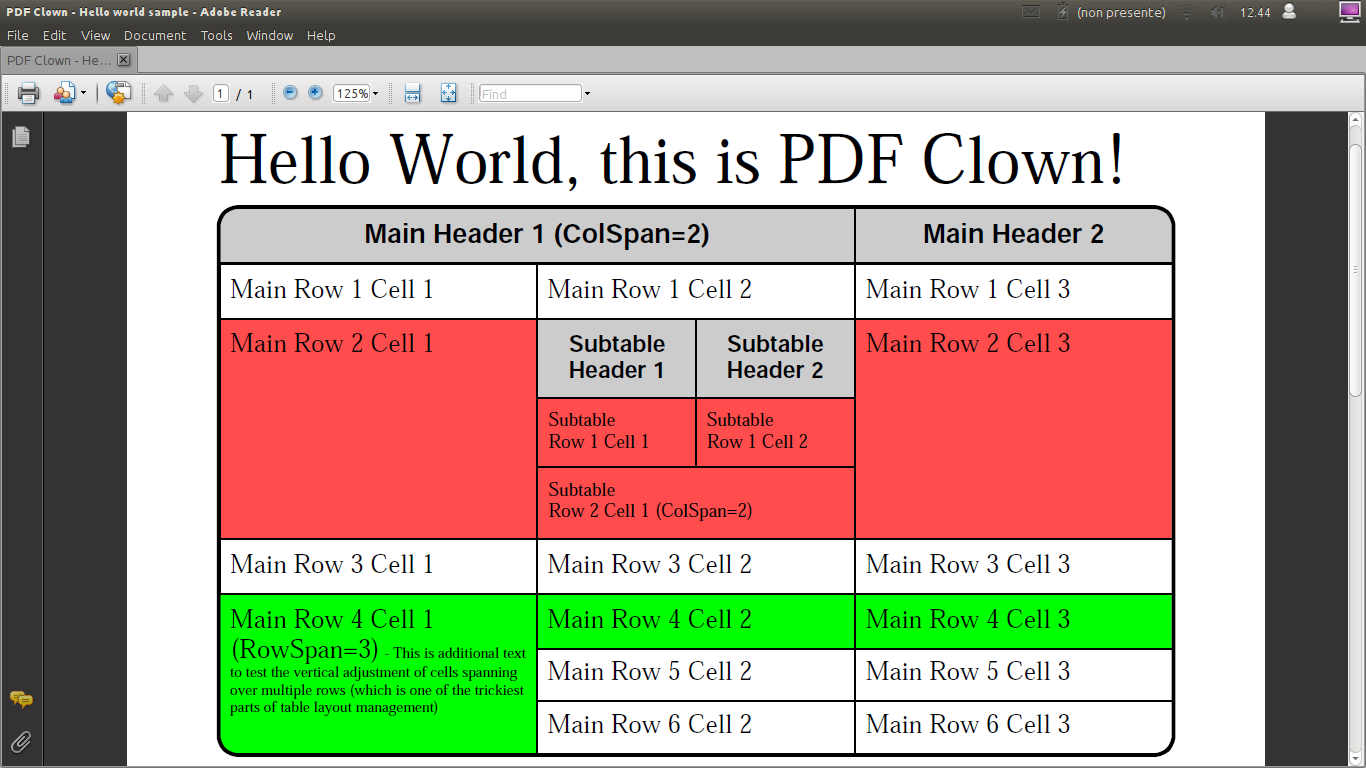Click the Print icon in the toolbar
This screenshot has width=1366, height=768.
pyautogui.click(x=28, y=93)
